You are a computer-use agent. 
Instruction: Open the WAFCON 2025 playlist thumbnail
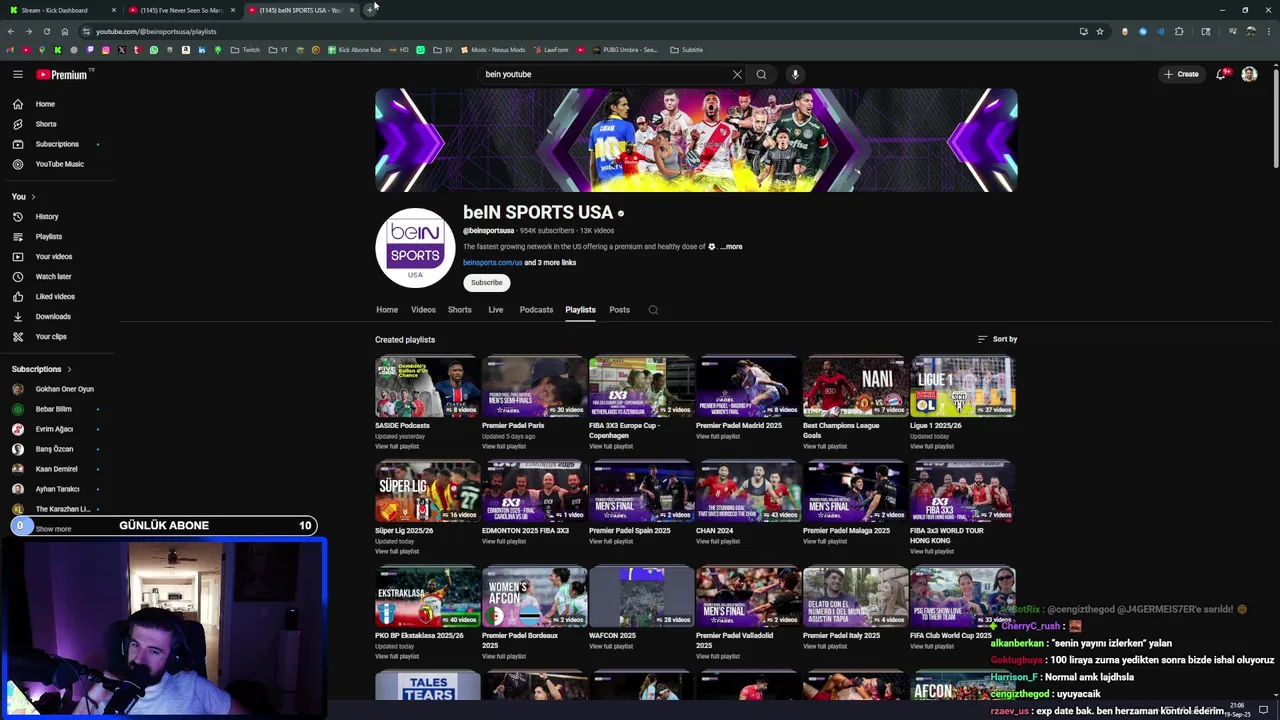[641, 597]
